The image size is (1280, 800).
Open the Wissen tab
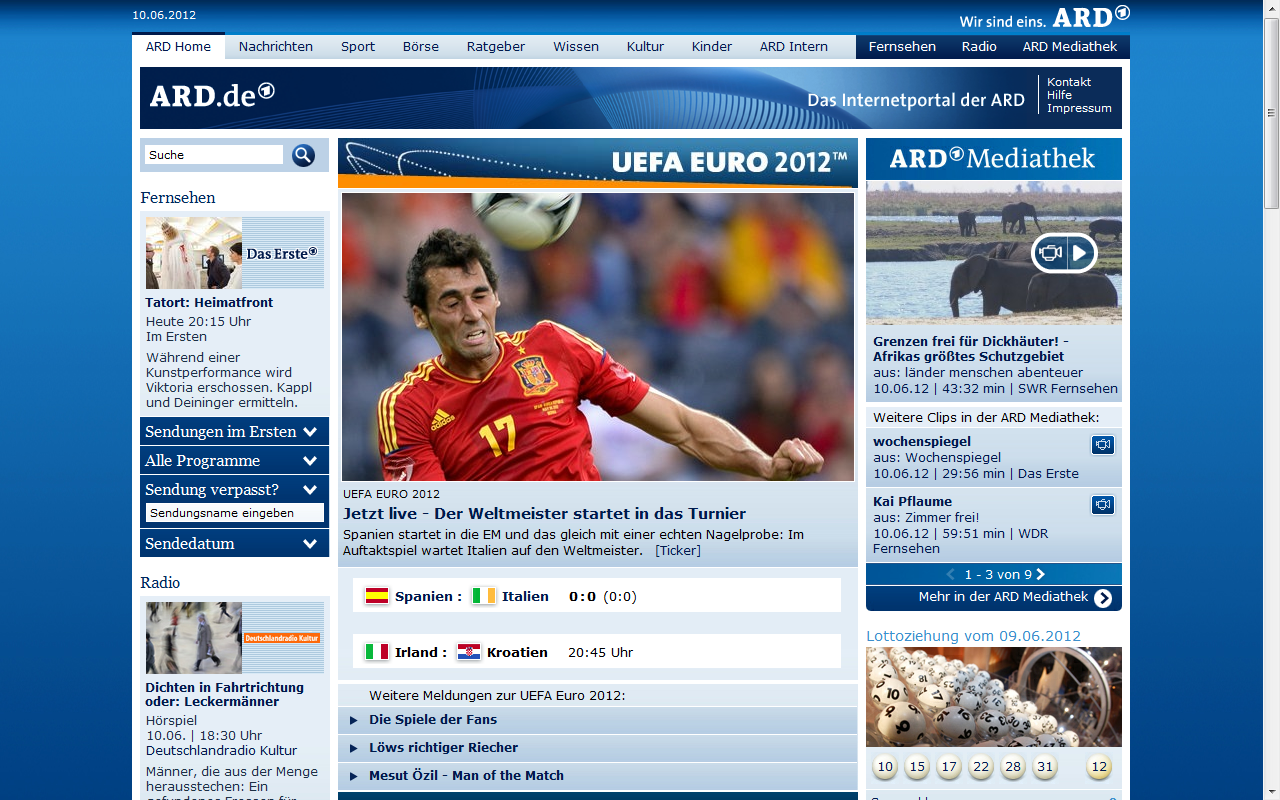[576, 47]
